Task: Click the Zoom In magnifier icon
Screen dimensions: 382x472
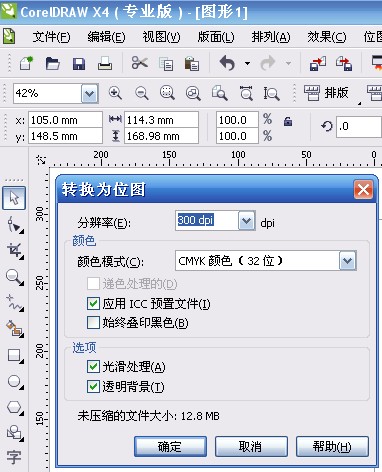Action: 115,93
